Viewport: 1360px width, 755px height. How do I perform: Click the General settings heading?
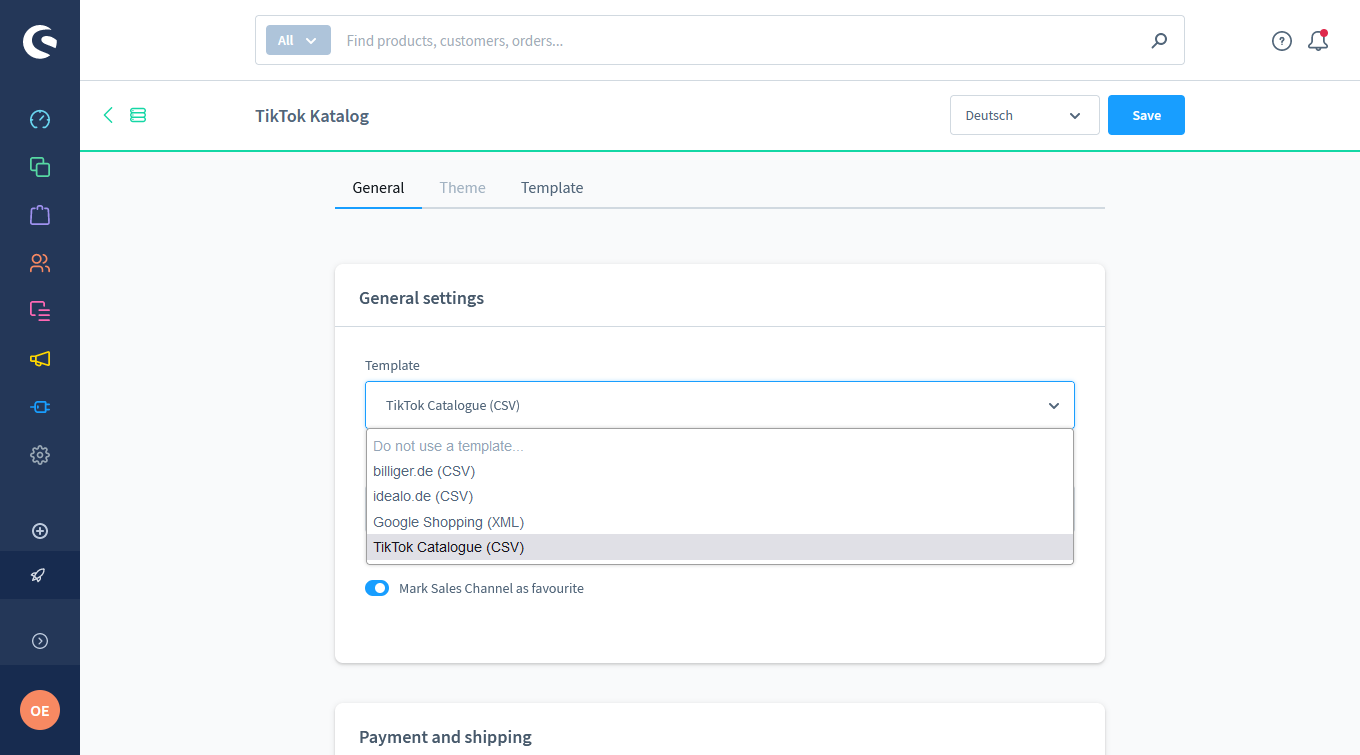point(421,298)
